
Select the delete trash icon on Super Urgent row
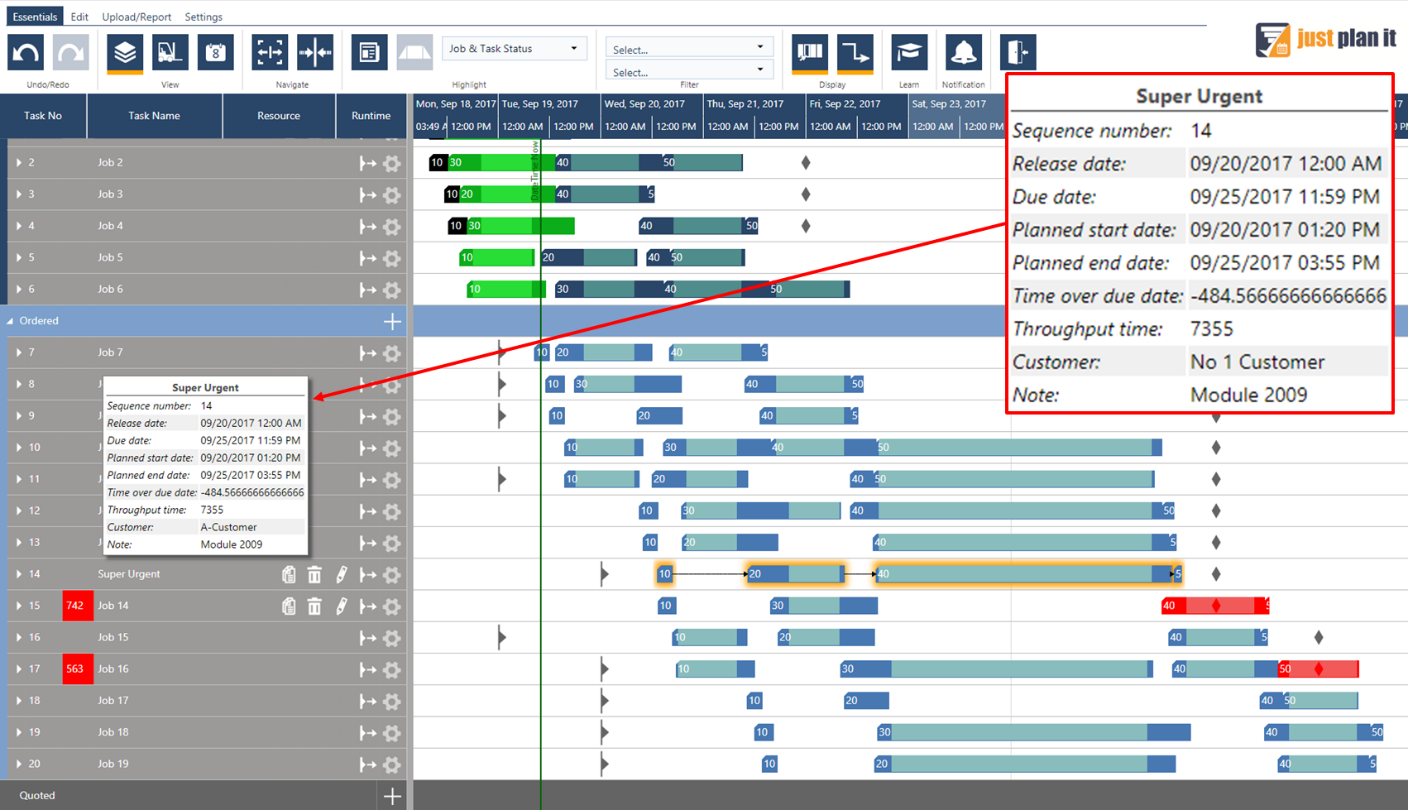(x=315, y=574)
